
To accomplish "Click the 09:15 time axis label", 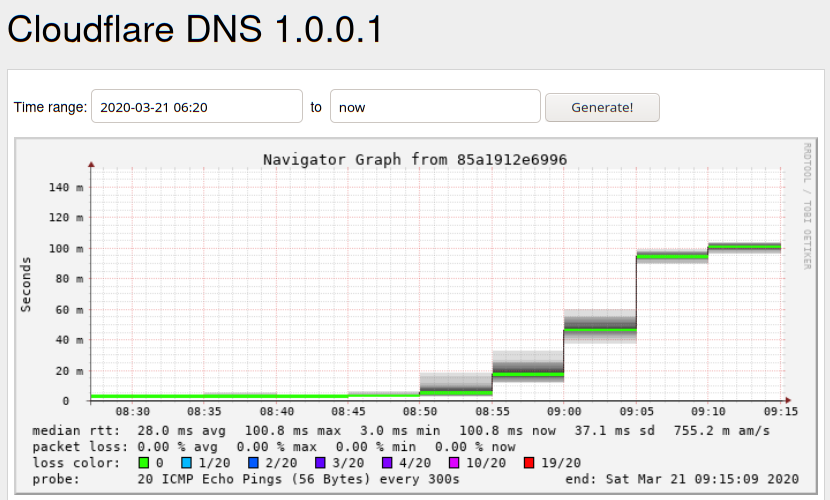I will point(780,411).
